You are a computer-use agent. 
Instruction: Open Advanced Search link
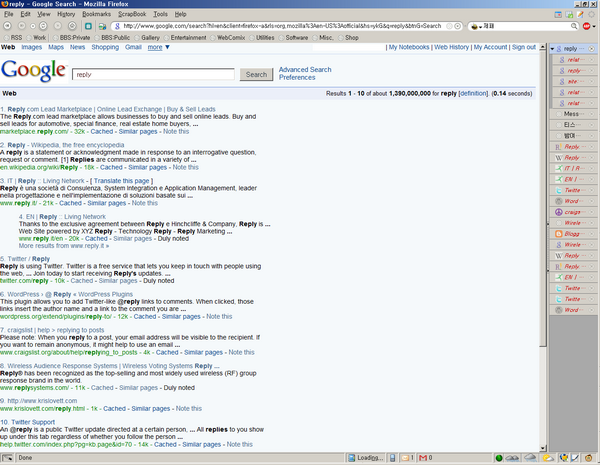305,70
